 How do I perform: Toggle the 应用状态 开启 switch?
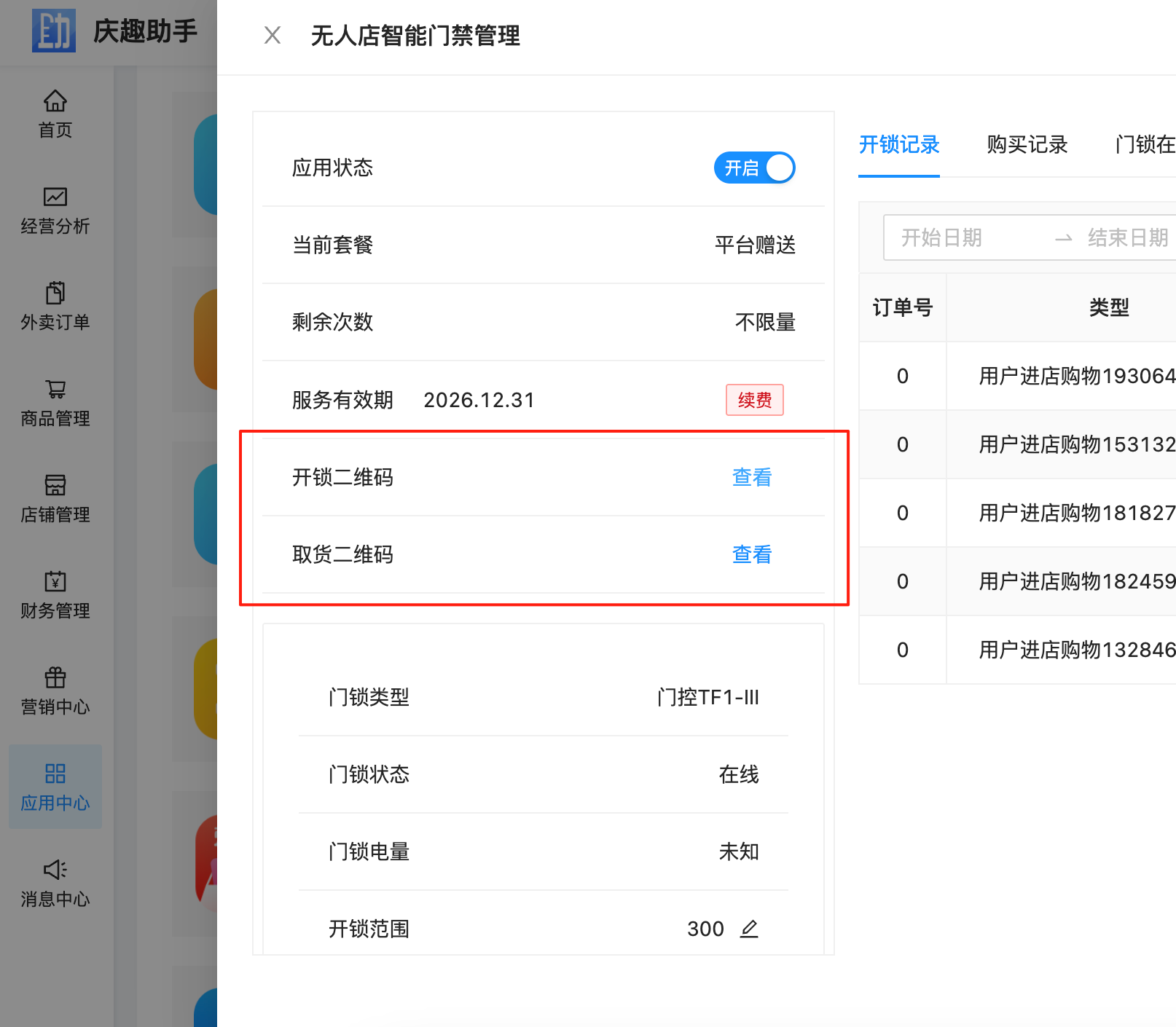point(754,168)
